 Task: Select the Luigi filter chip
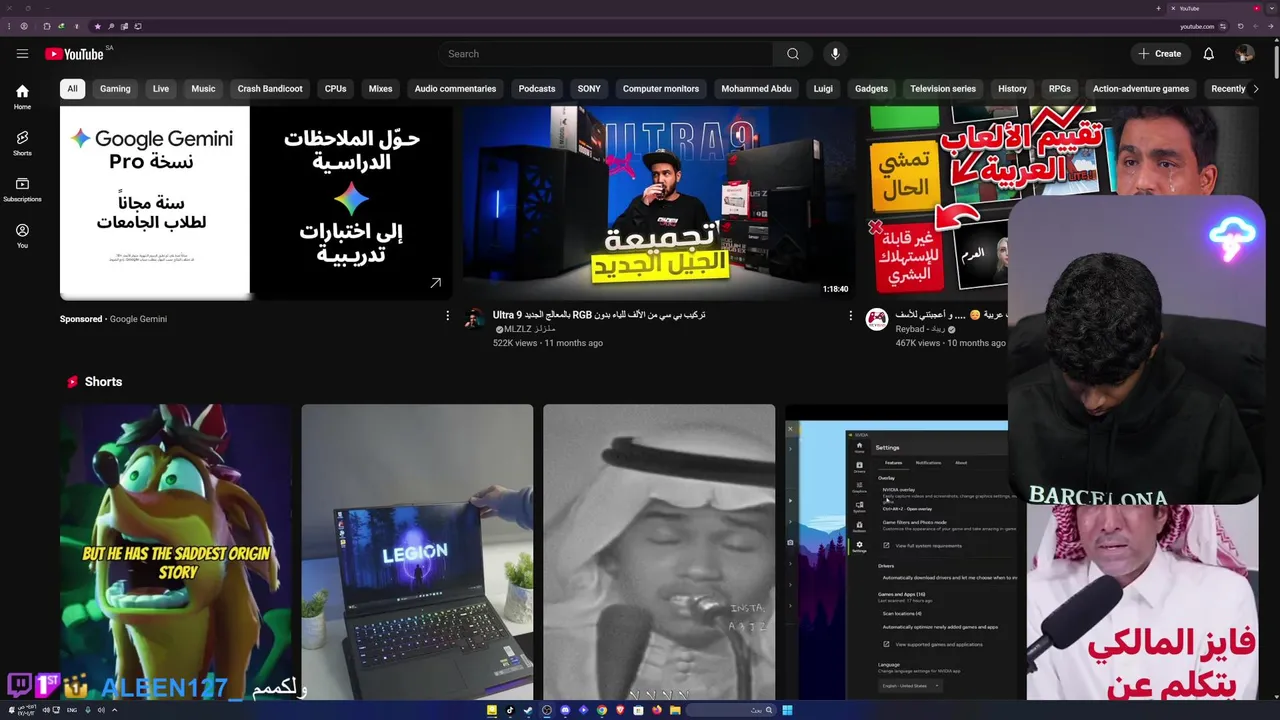pyautogui.click(x=823, y=89)
